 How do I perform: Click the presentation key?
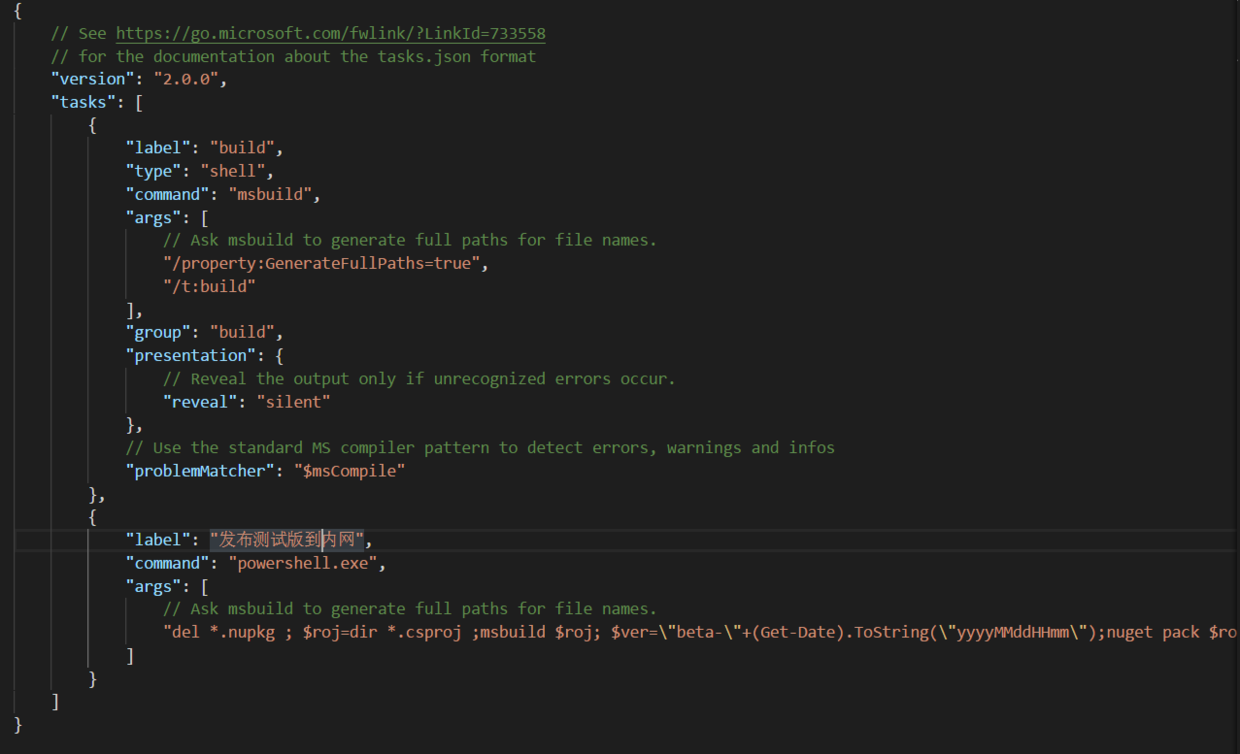coord(191,354)
